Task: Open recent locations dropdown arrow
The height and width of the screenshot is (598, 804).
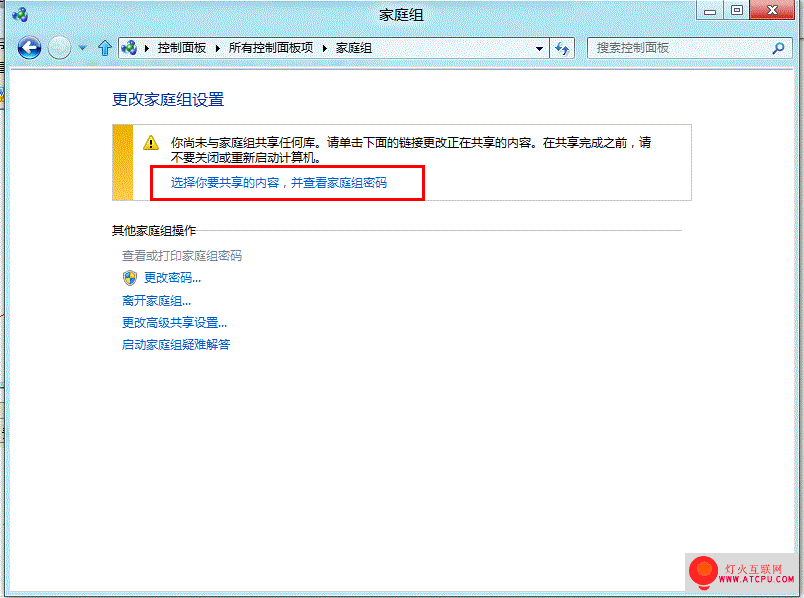Action: tap(83, 48)
